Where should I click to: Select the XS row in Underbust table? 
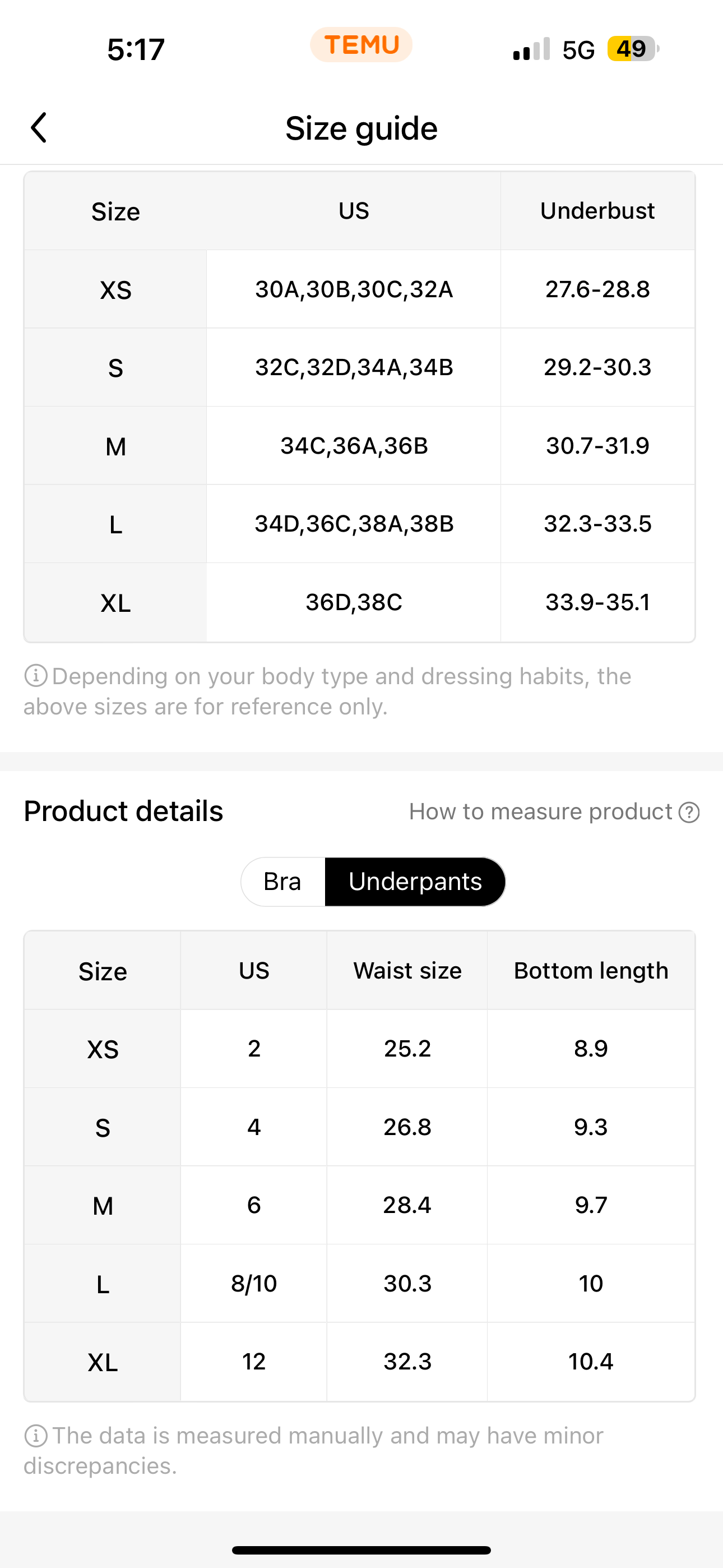point(360,289)
